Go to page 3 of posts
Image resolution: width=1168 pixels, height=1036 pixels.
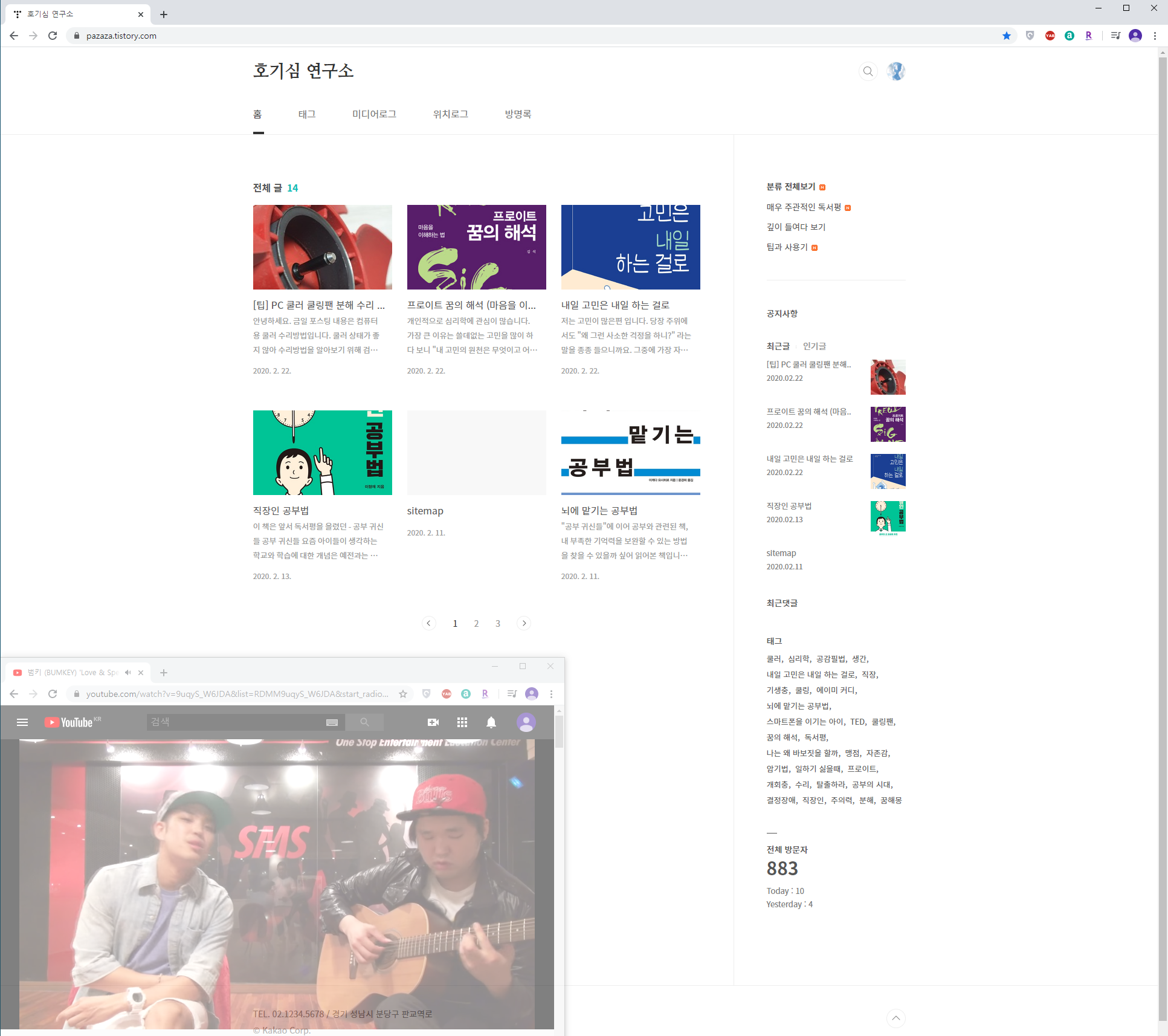tap(498, 623)
